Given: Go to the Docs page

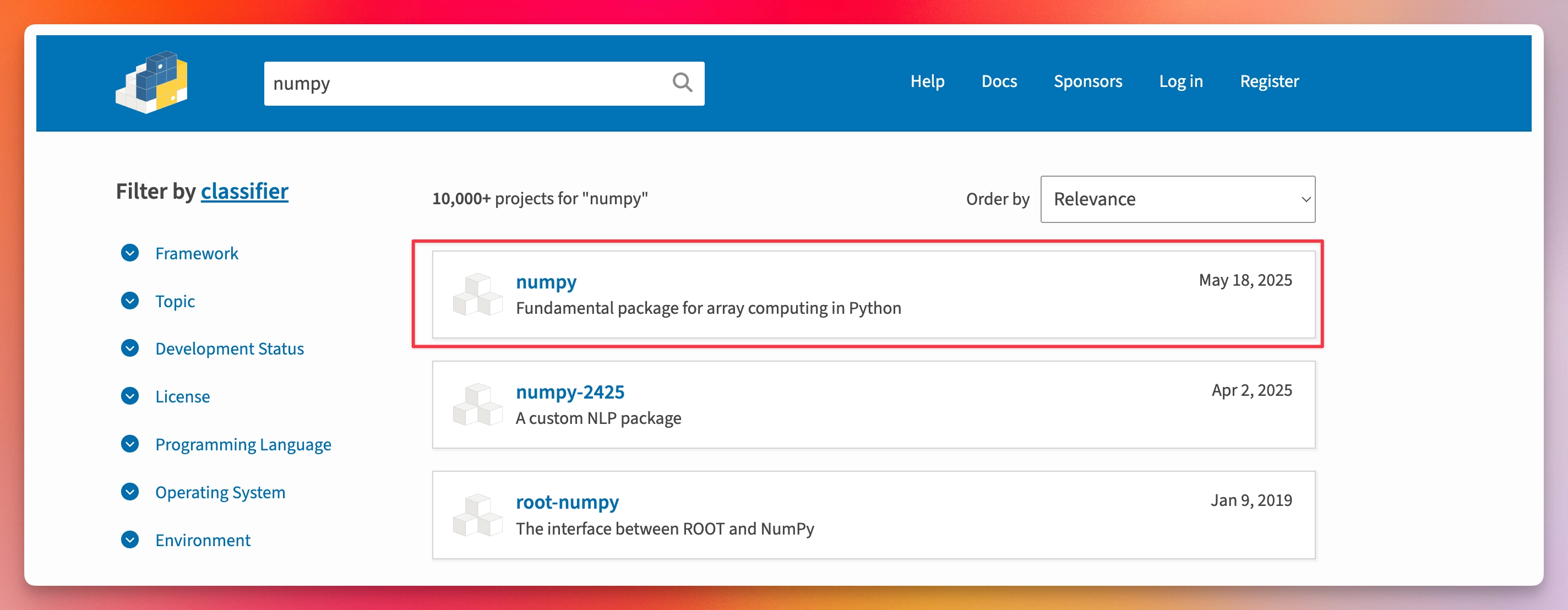Looking at the screenshot, I should 999,81.
